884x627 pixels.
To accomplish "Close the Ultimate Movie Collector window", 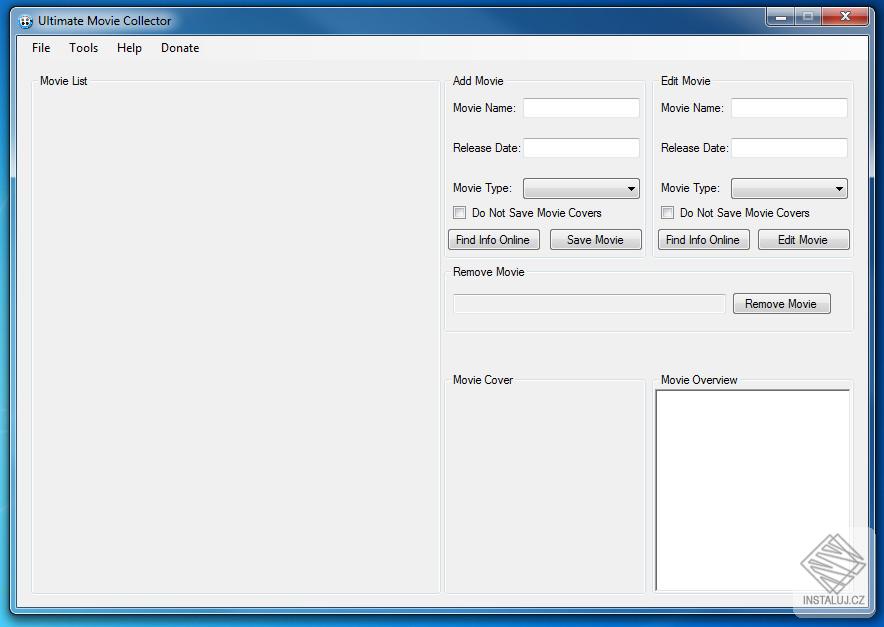I will pos(845,17).
